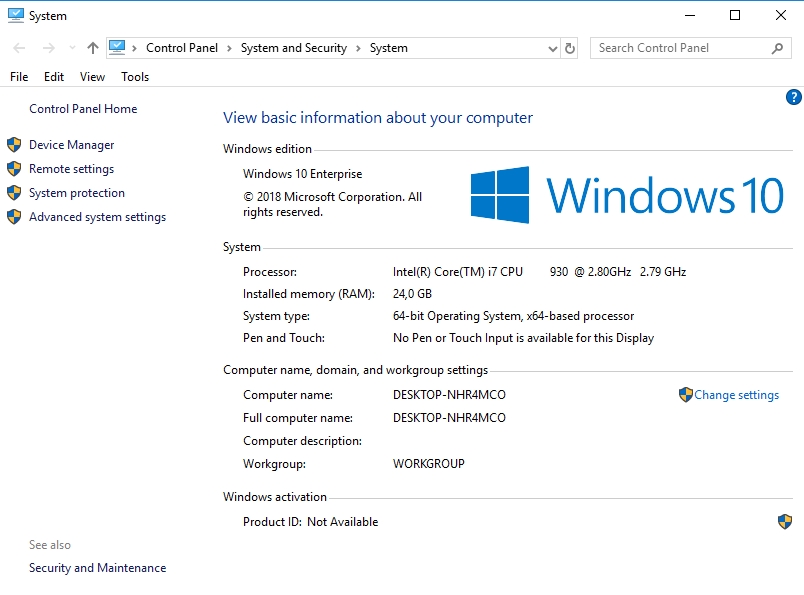Expand the chevron before Control Panel breadcrumb

click(134, 49)
